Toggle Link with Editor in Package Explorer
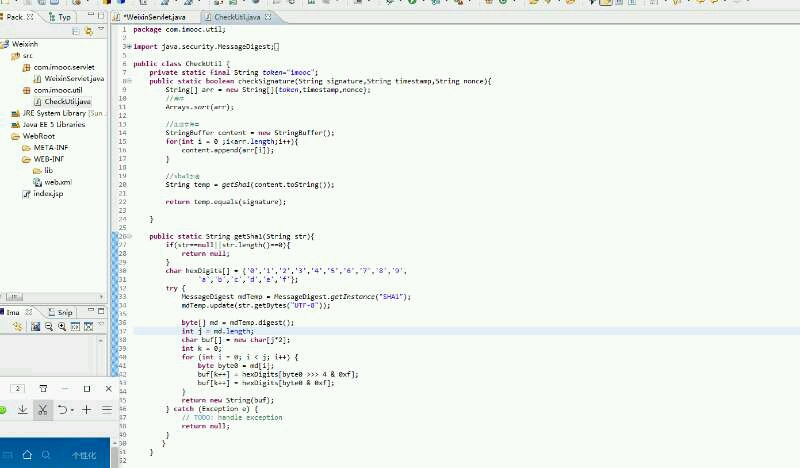Image resolution: width=800 pixels, height=468 pixels. (88, 31)
